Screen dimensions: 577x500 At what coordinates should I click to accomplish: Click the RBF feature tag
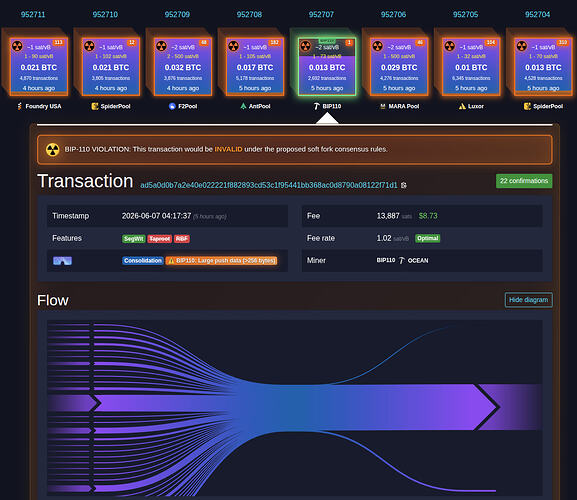182,239
